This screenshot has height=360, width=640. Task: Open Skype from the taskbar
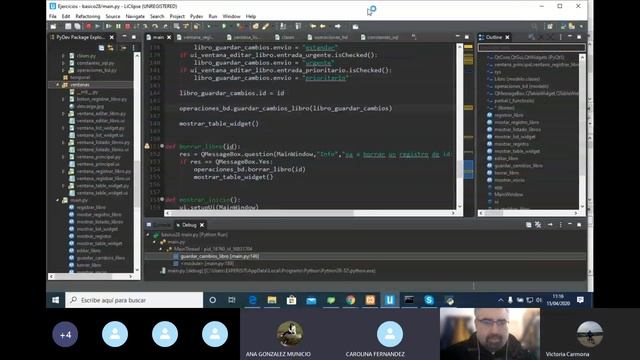[x=429, y=300]
